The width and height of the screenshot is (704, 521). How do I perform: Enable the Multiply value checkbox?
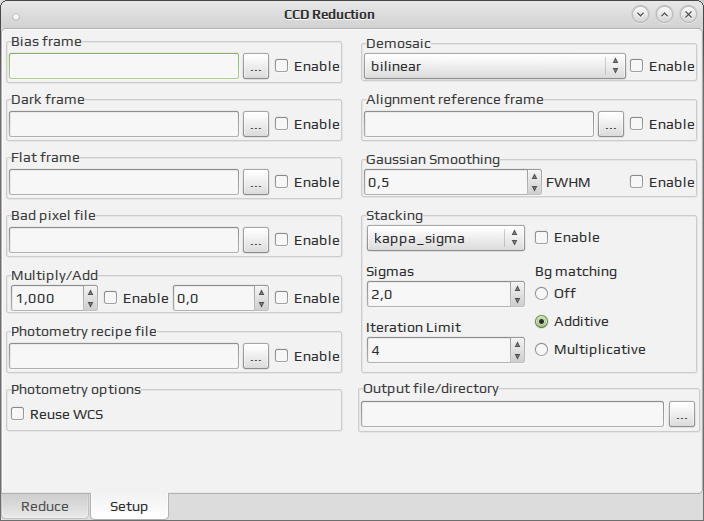(110, 298)
